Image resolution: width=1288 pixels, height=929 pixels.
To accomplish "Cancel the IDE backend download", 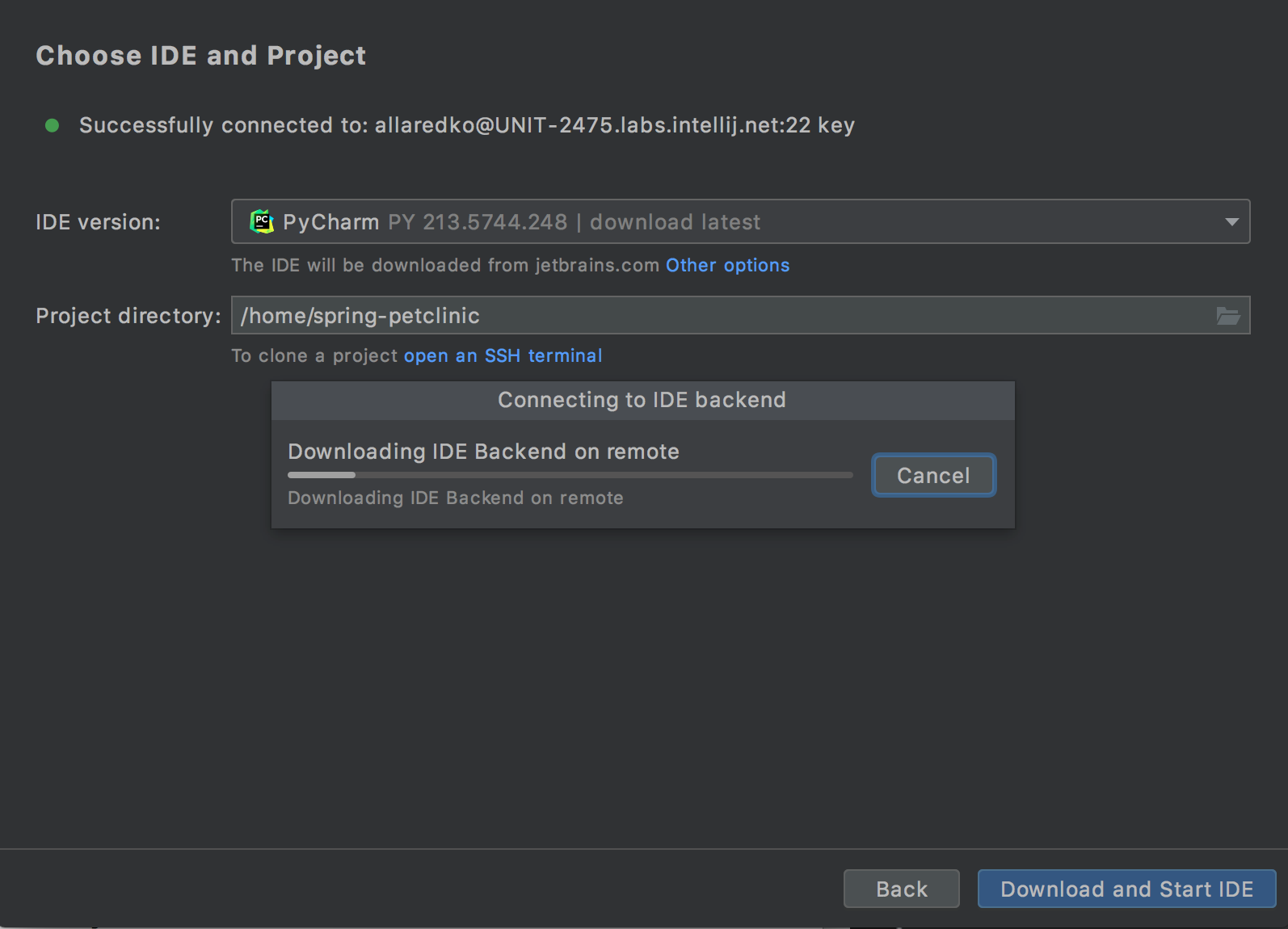I will tap(933, 475).
